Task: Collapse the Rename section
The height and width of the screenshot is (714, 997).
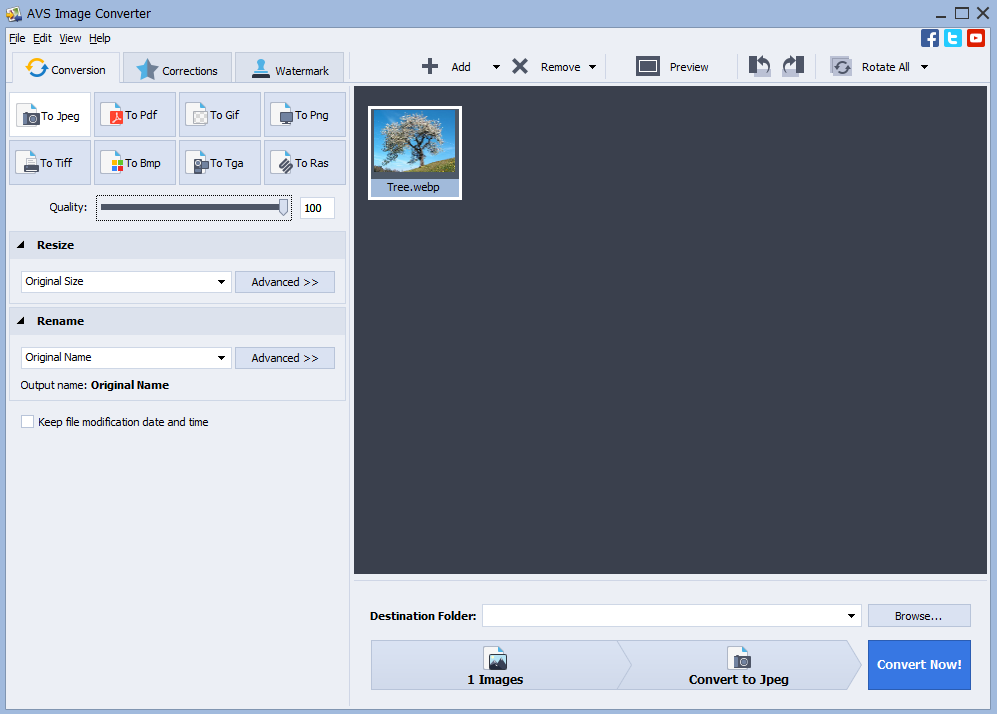Action: (21, 321)
